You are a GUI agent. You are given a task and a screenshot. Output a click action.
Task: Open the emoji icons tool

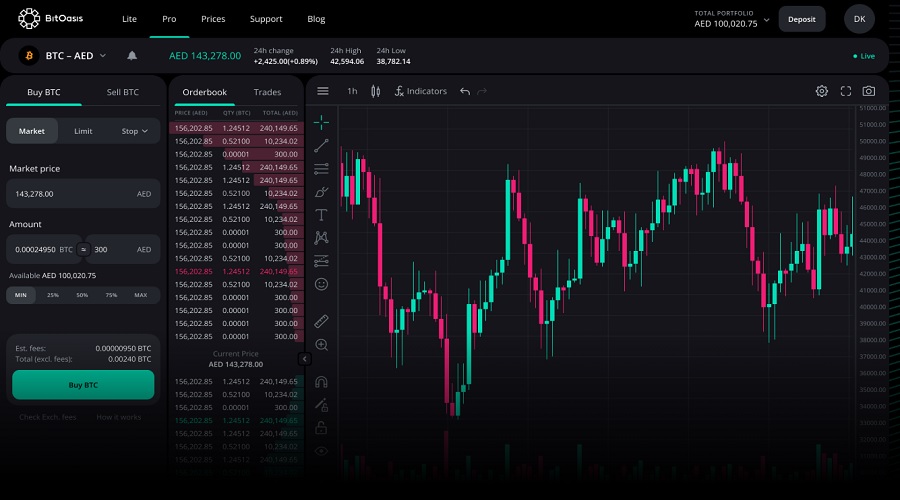point(321,284)
